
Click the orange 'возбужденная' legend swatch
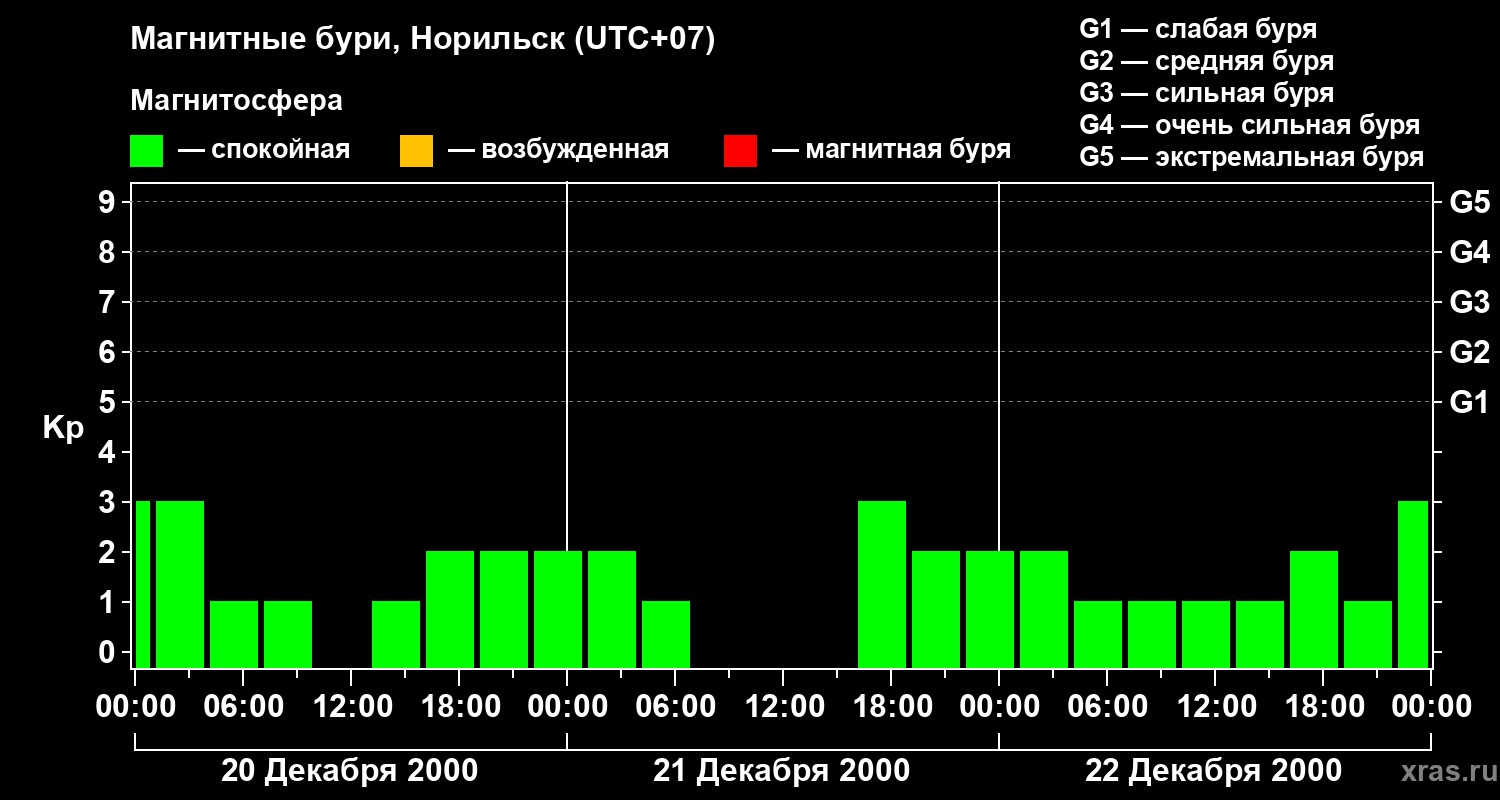click(416, 151)
